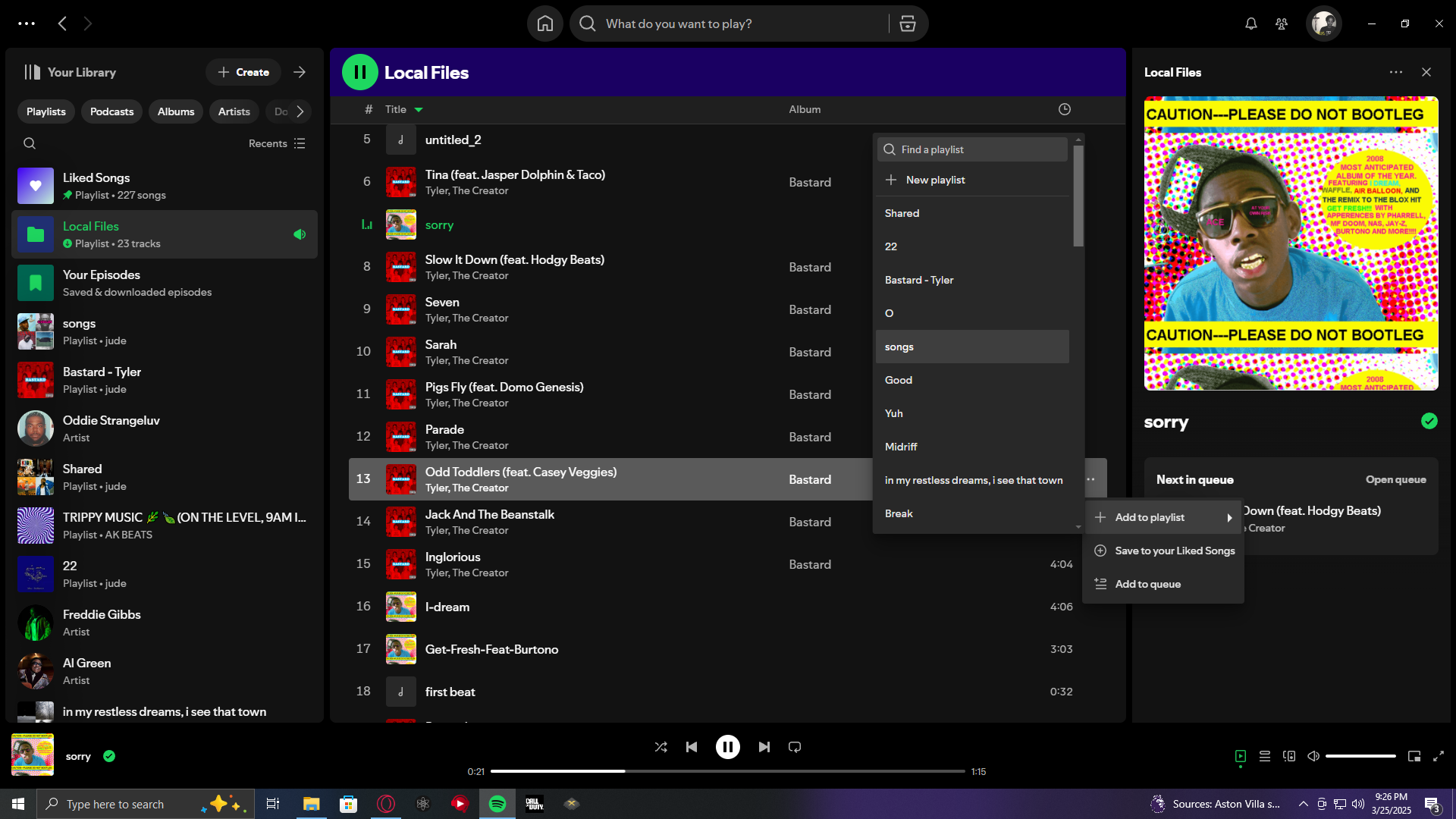Toggle shuffle playback

point(661,747)
